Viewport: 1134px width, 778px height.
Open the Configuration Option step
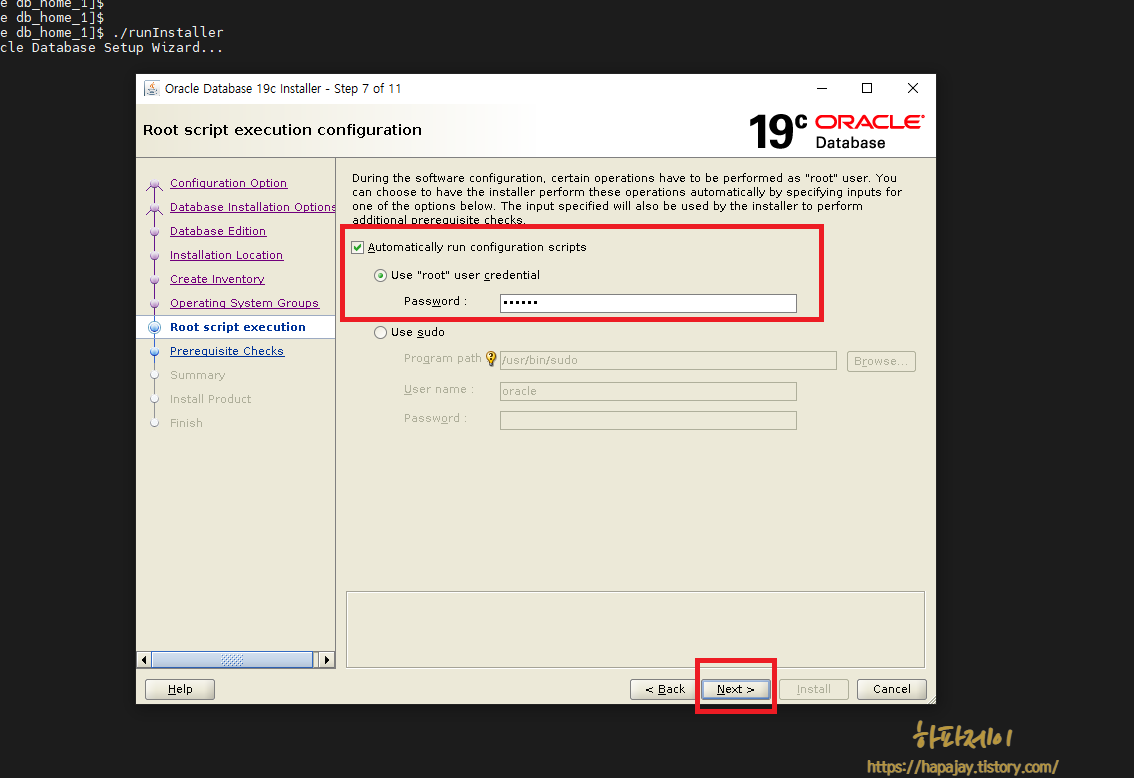click(x=229, y=183)
